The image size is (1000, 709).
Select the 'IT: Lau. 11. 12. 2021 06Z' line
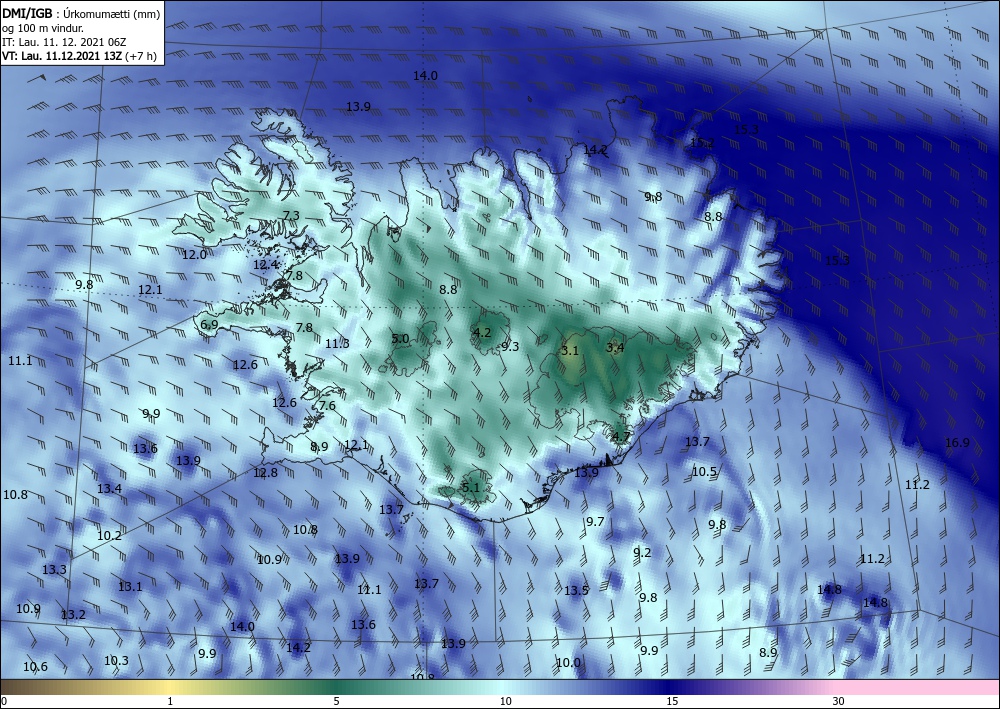64,42
